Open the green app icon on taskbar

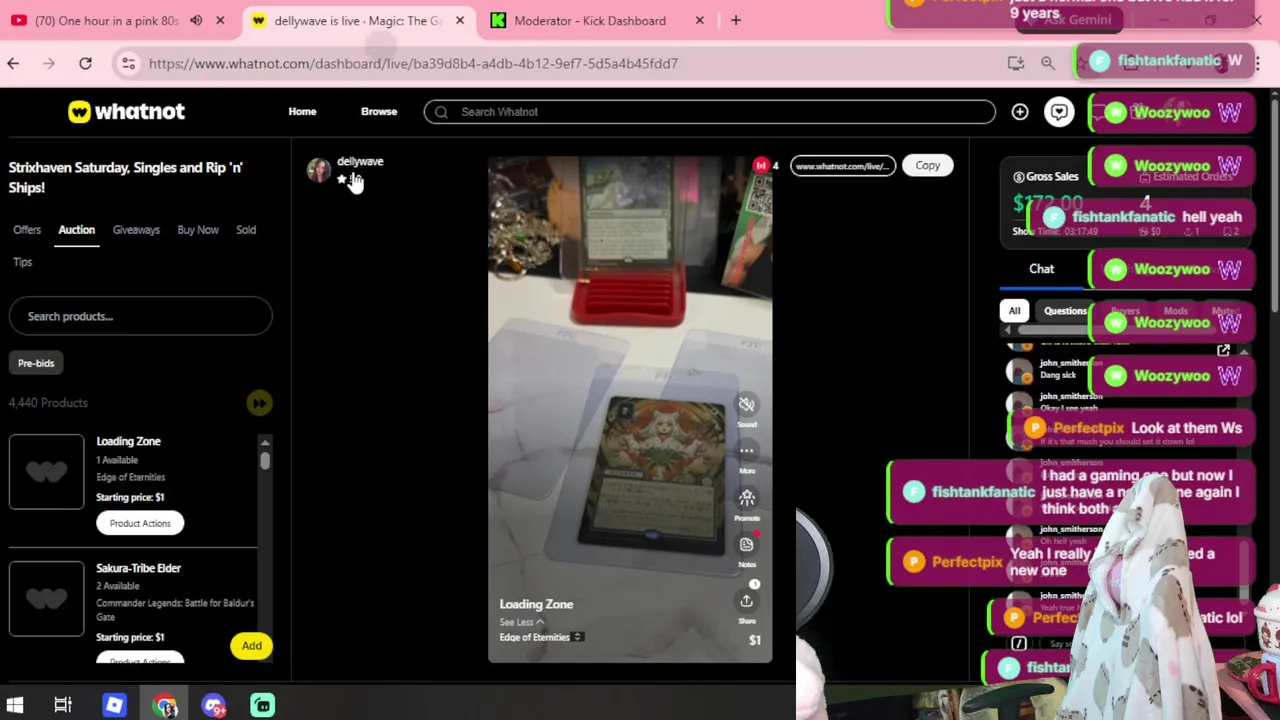coord(262,705)
